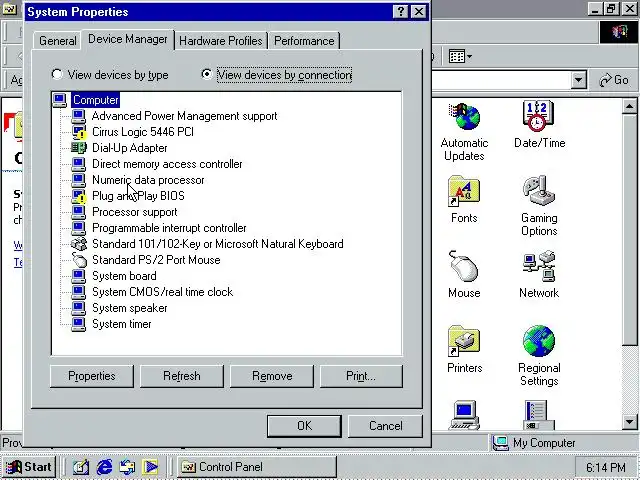Select "System board" text row
640x480 pixels.
pos(124,276)
